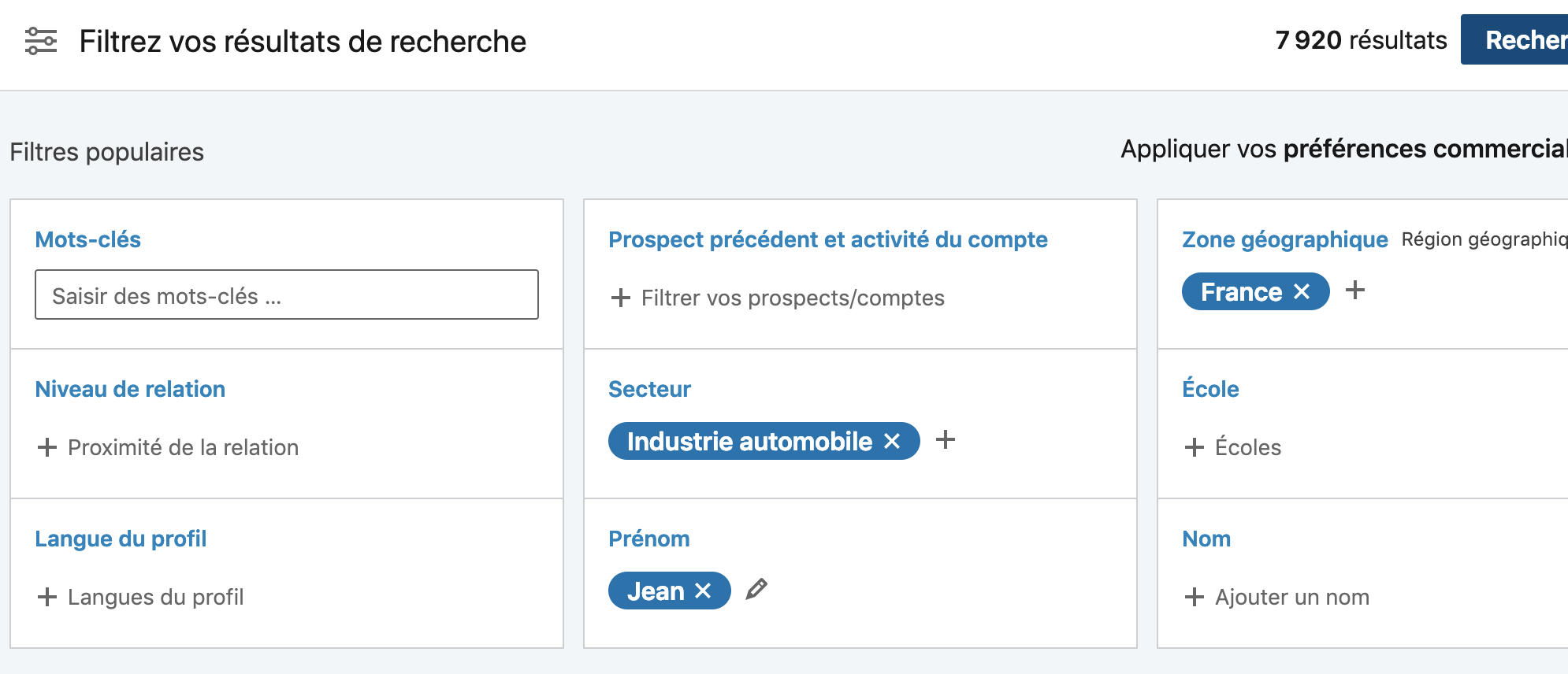
Task: Open the préférences commerciales link
Action: pos(1425,149)
